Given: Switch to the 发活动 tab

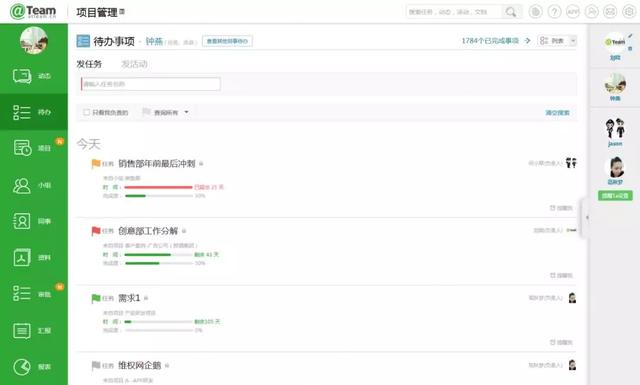Looking at the screenshot, I should [x=134, y=64].
